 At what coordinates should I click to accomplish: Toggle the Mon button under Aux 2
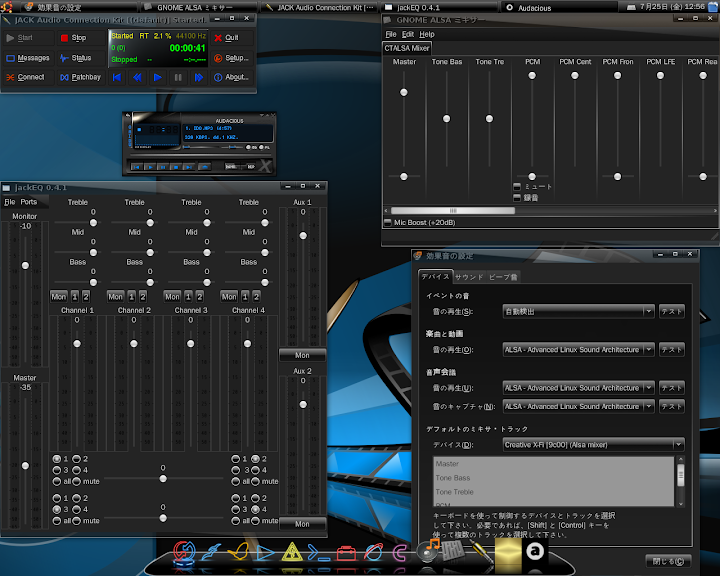tap(302, 524)
